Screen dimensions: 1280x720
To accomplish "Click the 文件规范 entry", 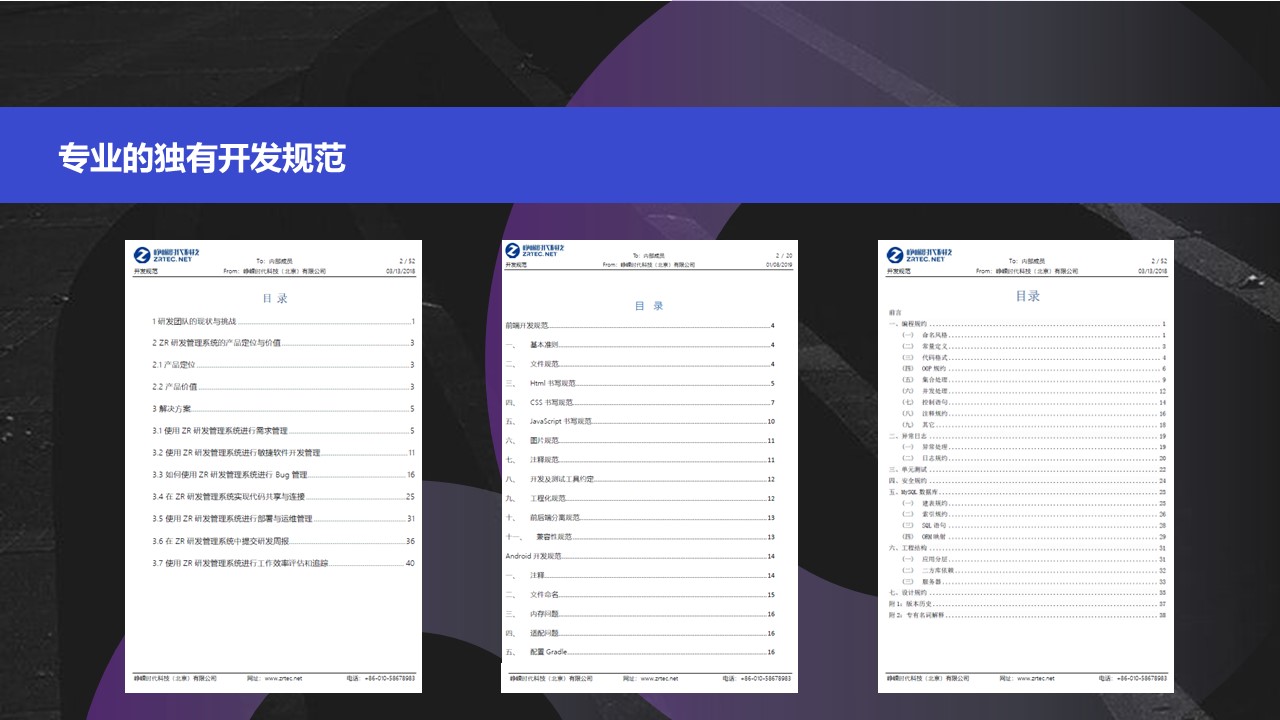I will click(640, 364).
